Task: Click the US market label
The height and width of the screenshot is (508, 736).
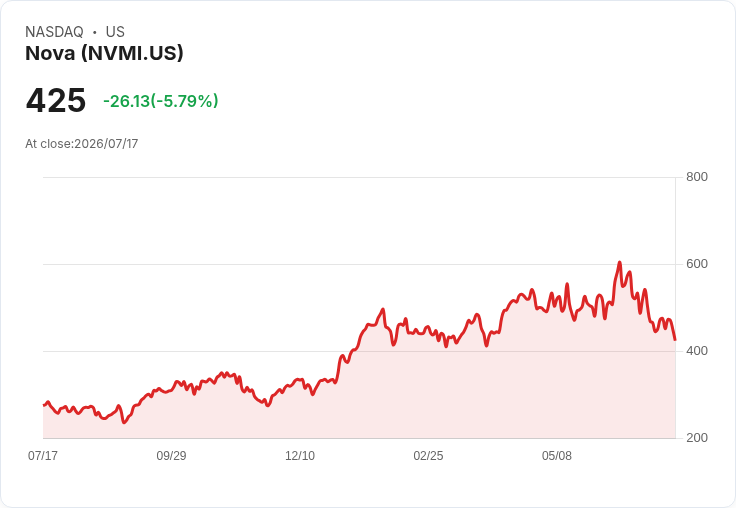Action: (x=115, y=32)
